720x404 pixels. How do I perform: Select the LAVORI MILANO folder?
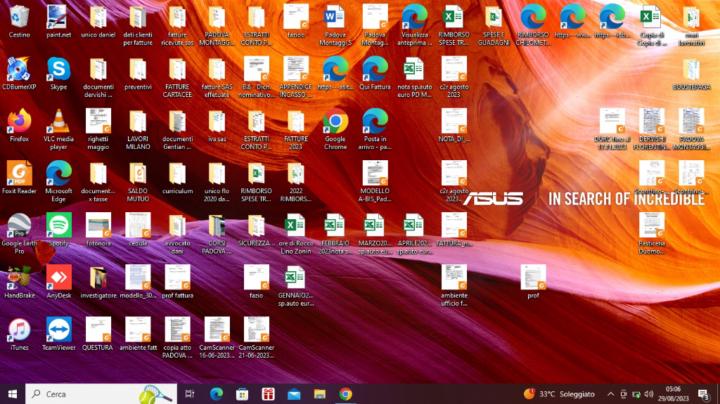pyautogui.click(x=137, y=122)
